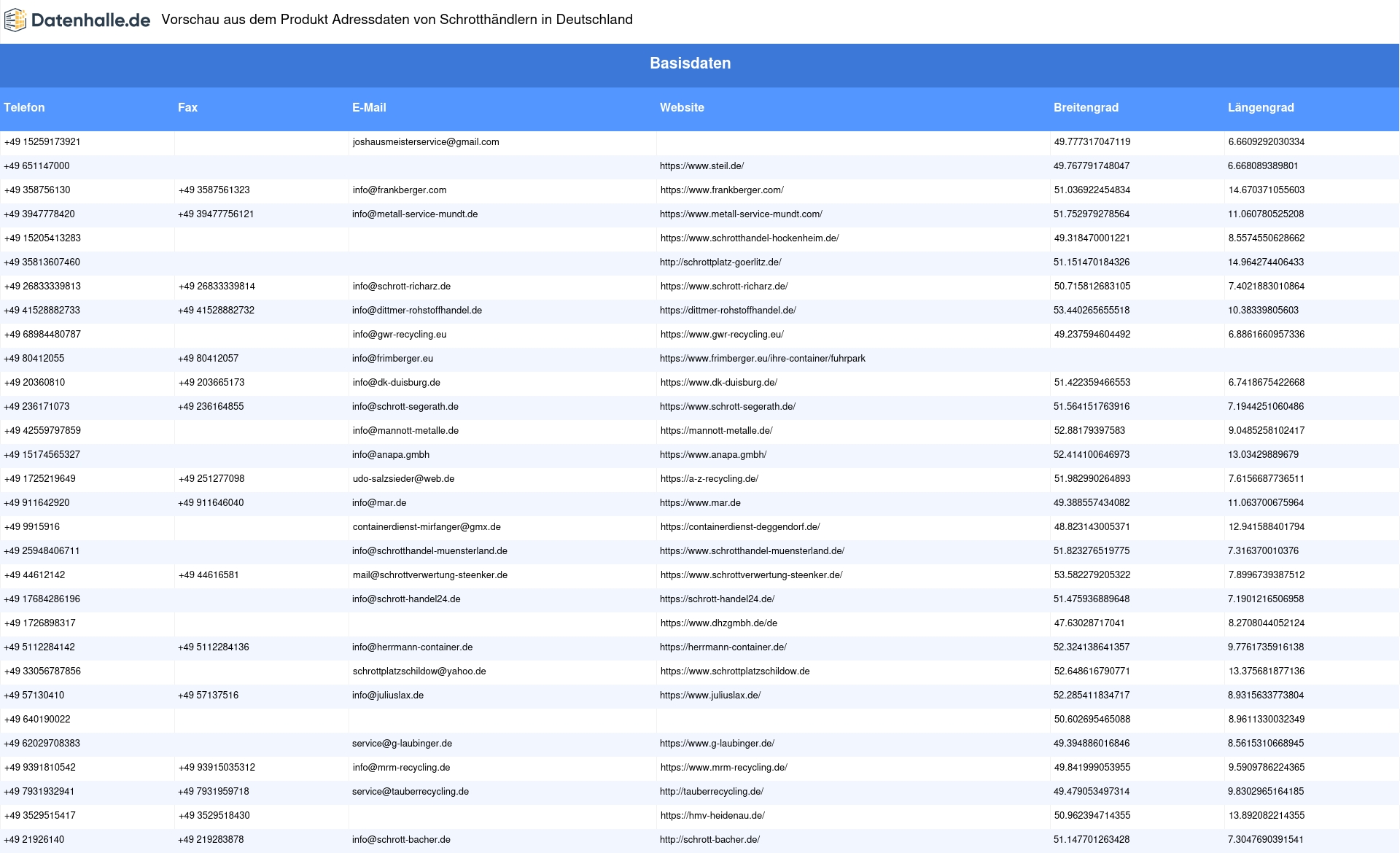Click longitude value 13.892082214355

click(x=1267, y=816)
